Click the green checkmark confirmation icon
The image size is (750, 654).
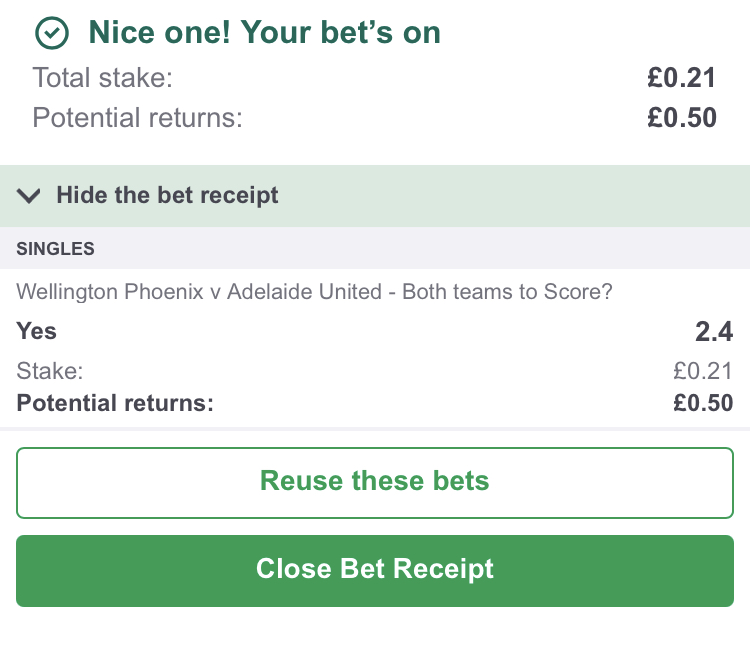point(52,33)
